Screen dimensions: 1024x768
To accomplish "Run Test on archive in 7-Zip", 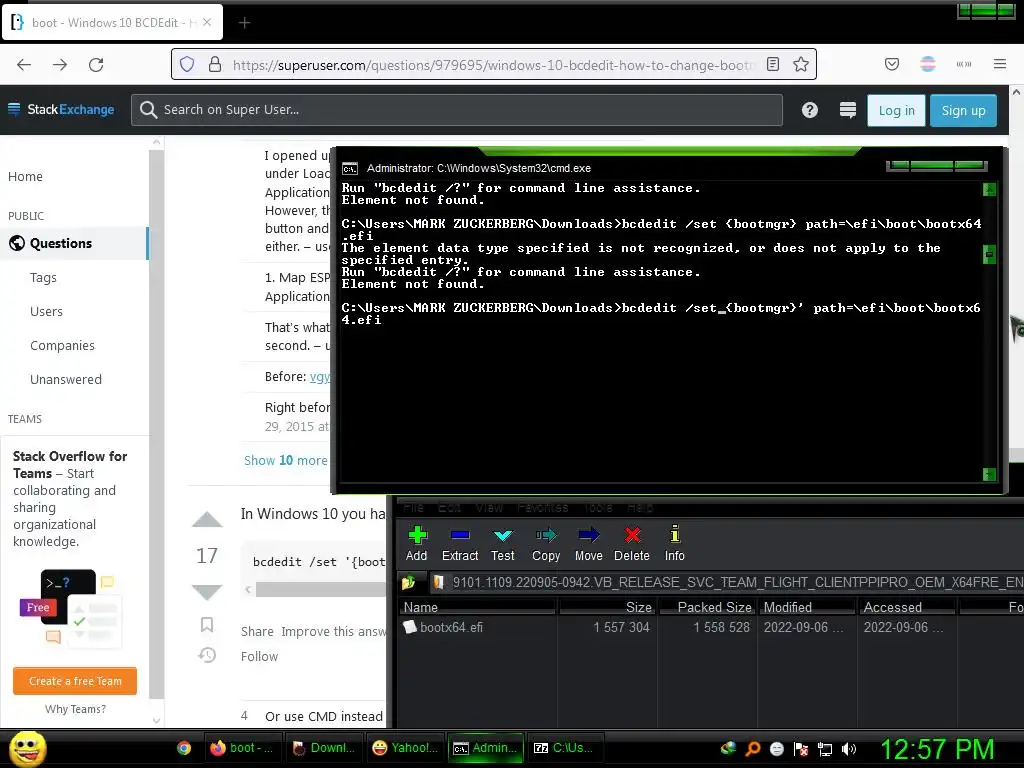I will 502,544.
